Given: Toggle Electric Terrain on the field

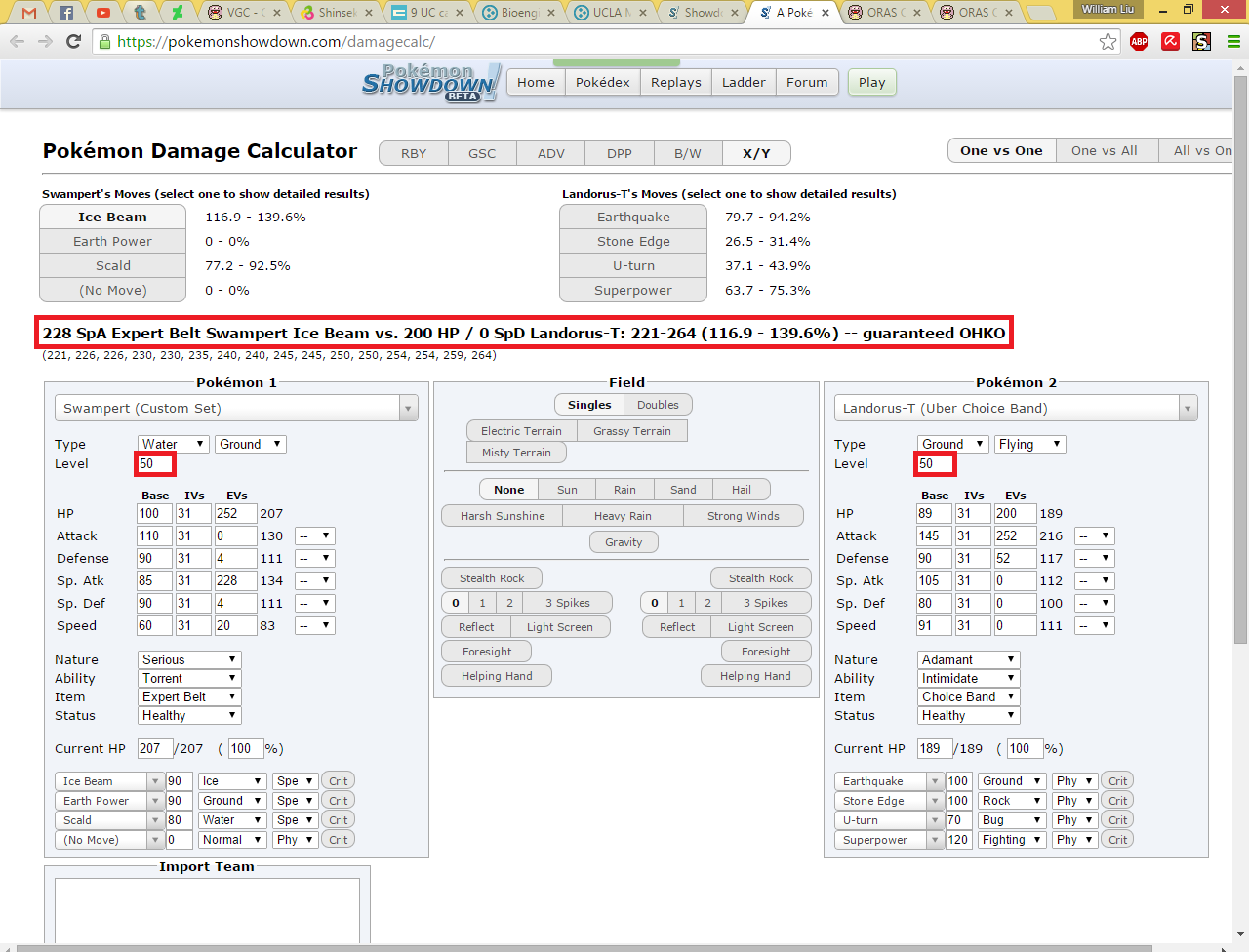Looking at the screenshot, I should coord(521,431).
